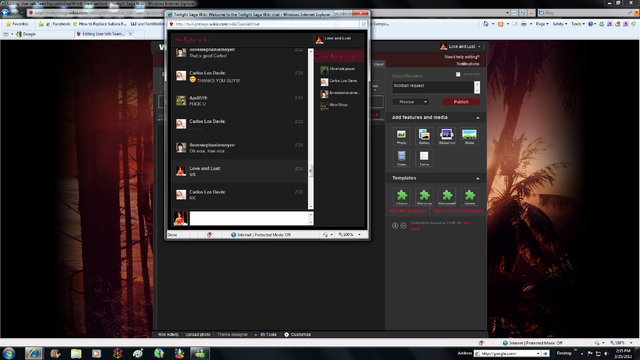Open Carlos Los Davis avatar in chat user list
The image size is (640, 360).
point(324,82)
